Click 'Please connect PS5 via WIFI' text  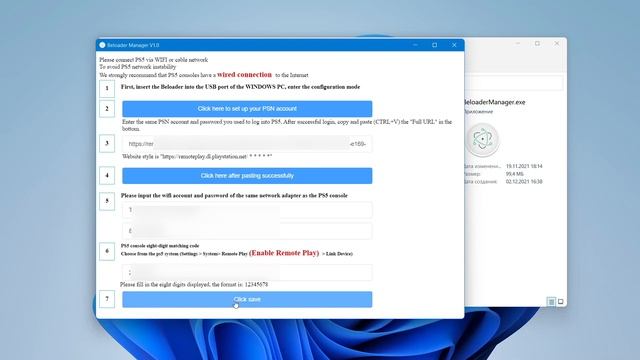pos(153,60)
